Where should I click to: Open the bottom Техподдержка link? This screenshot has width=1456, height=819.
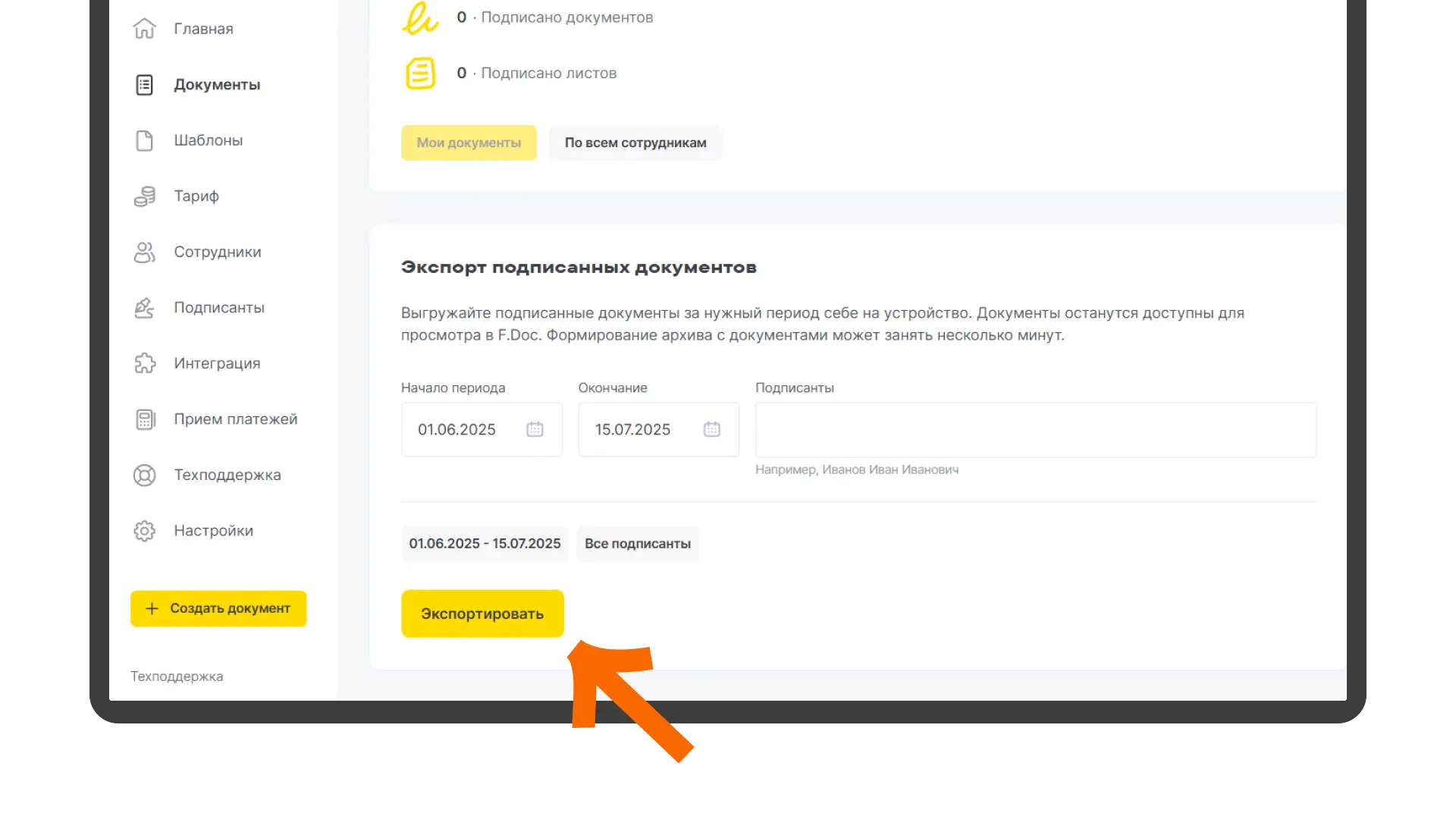[177, 676]
